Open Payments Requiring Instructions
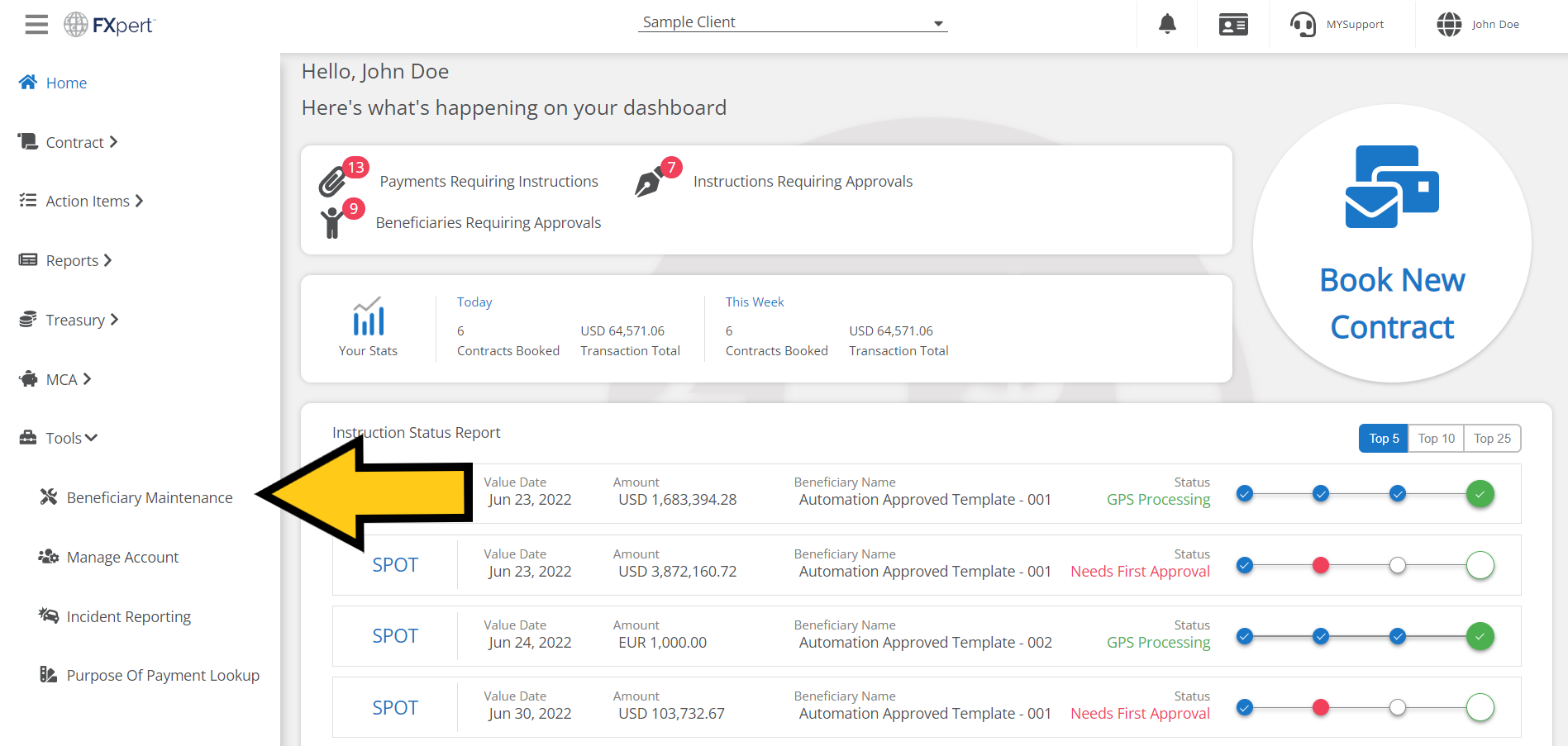Image resolution: width=1568 pixels, height=746 pixels. (x=489, y=181)
